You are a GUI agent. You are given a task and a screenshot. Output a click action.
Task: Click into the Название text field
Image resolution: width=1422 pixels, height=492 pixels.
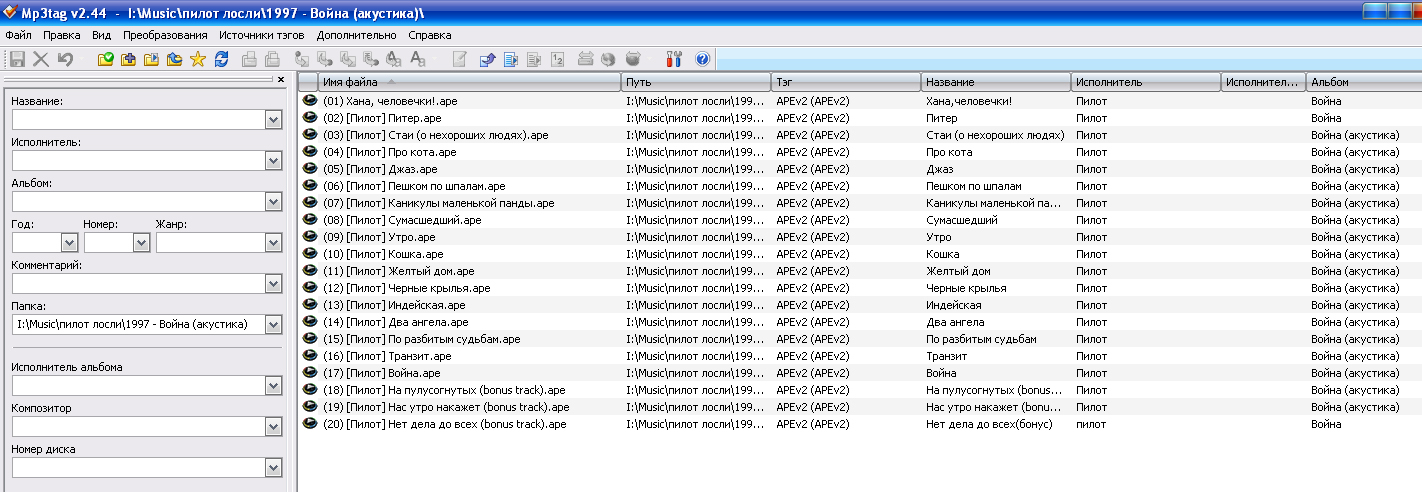tap(138, 119)
